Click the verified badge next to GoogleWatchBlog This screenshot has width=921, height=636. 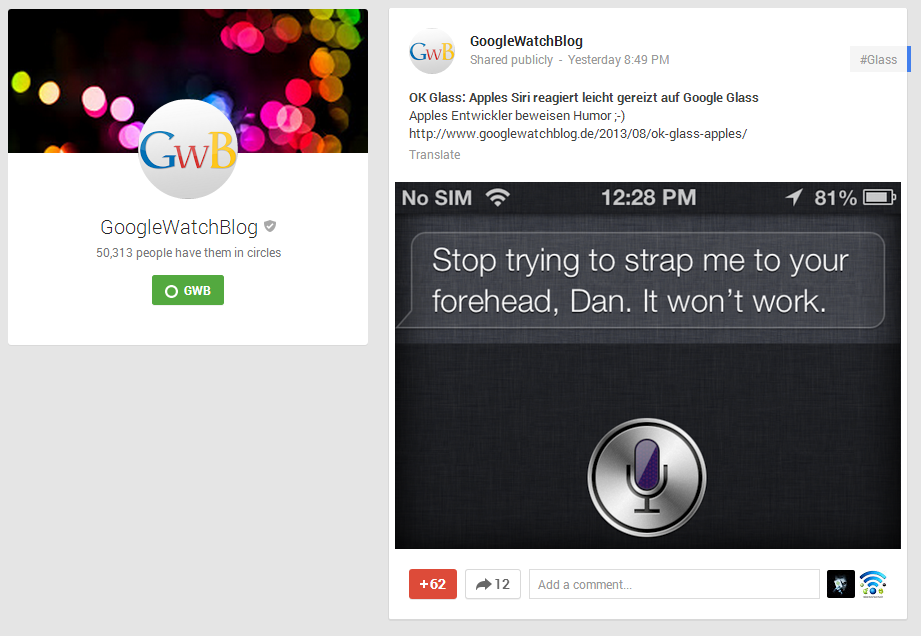coord(270,226)
